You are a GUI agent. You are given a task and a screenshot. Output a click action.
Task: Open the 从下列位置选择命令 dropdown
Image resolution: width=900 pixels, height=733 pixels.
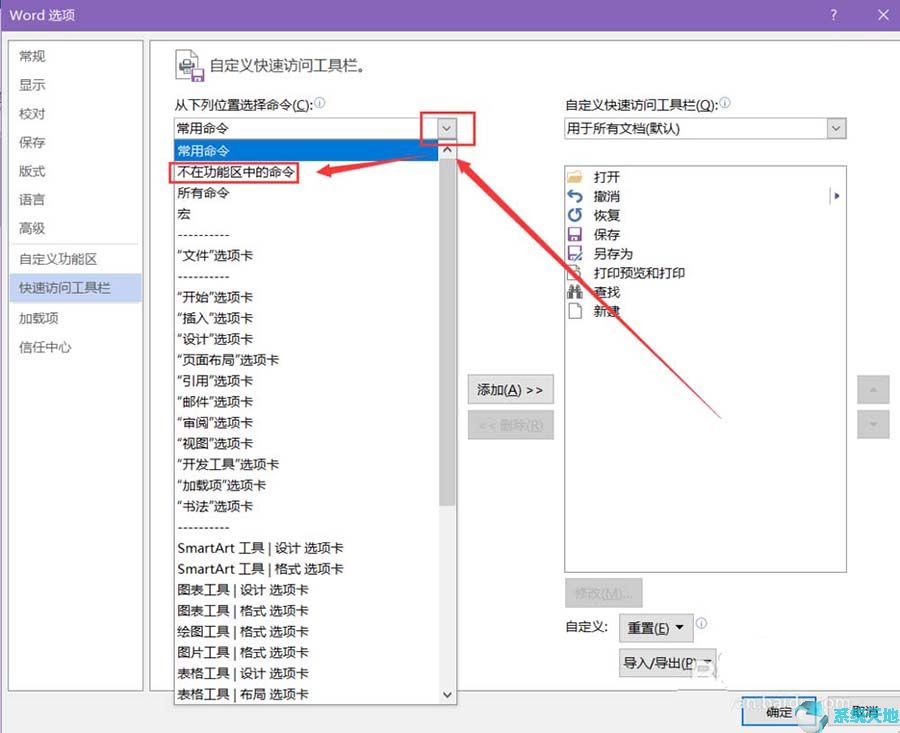(x=445, y=128)
